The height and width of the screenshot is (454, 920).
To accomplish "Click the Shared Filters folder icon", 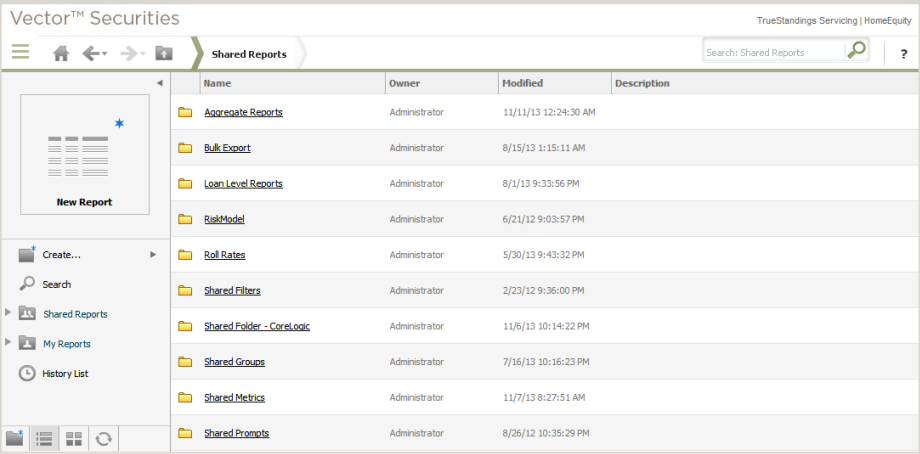I will click(185, 291).
